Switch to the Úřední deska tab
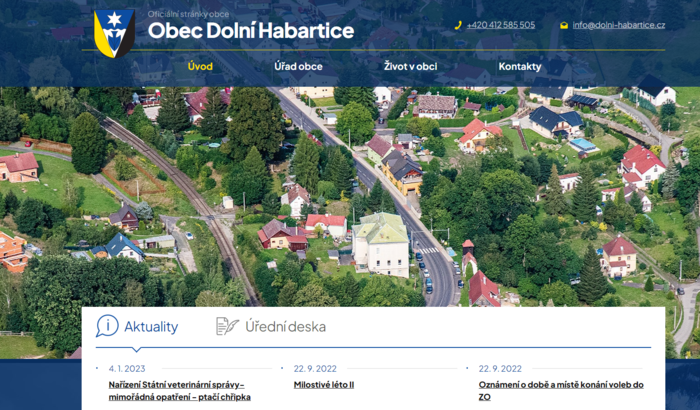Viewport: 700px width, 410px height. [x=271, y=326]
